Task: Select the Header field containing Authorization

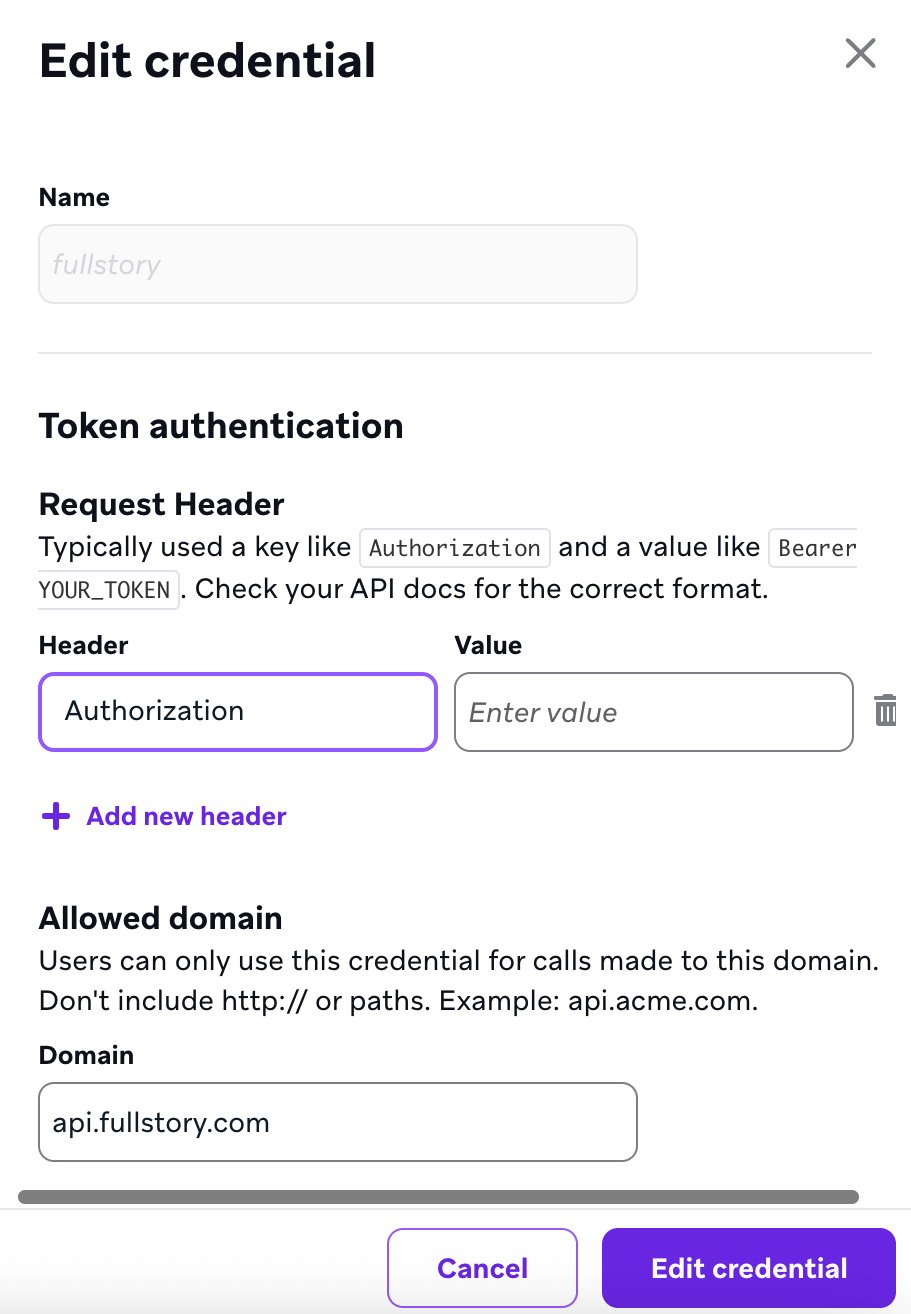Action: (237, 711)
